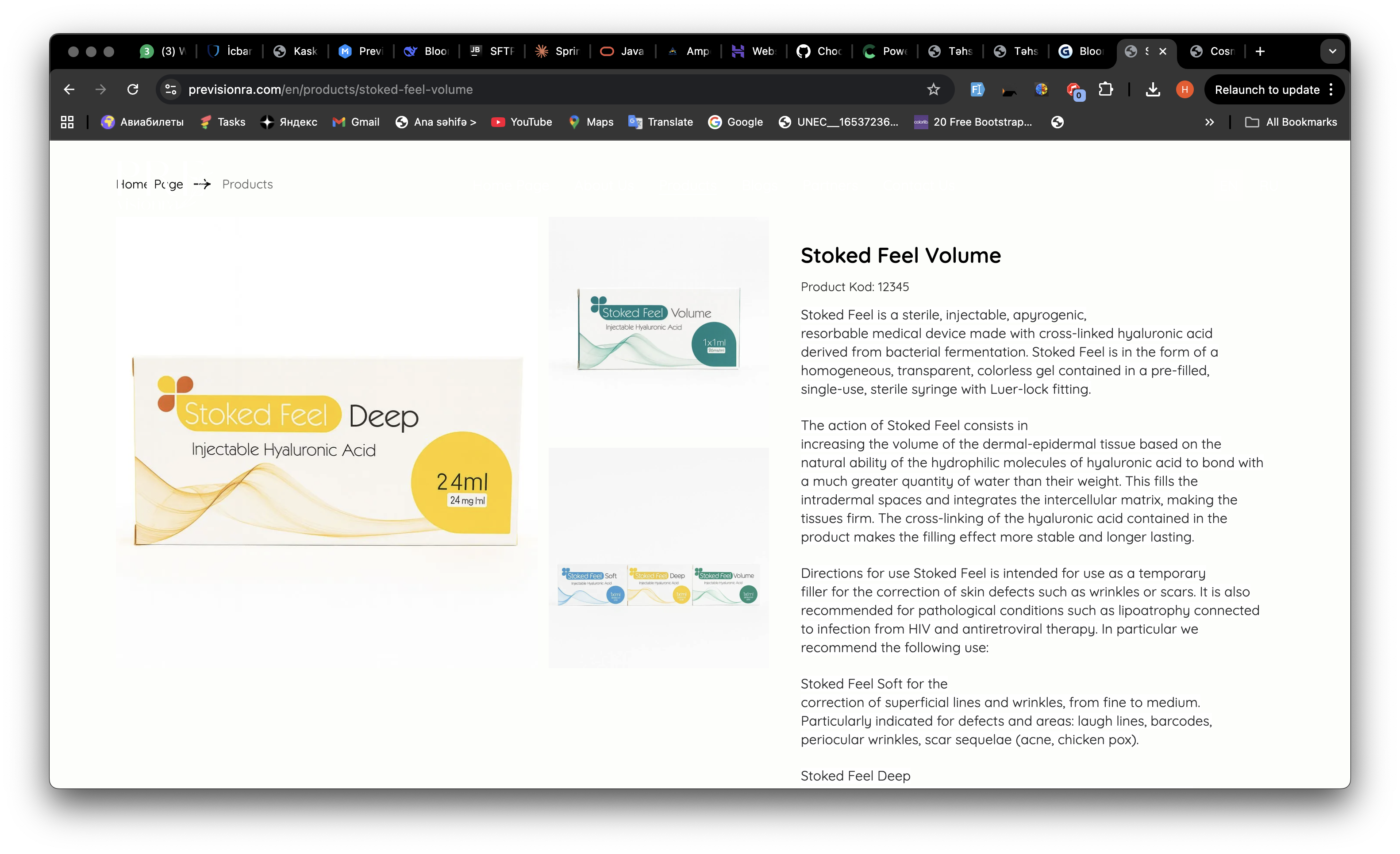Select the three-box product lineup thumbnail
1400x854 pixels.
[x=658, y=585]
